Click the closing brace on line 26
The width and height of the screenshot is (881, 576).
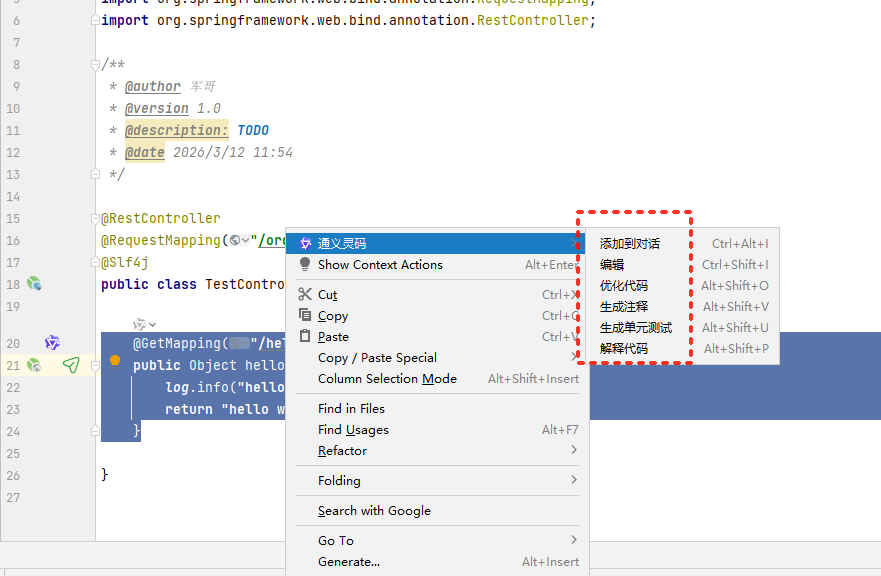pyautogui.click(x=105, y=475)
